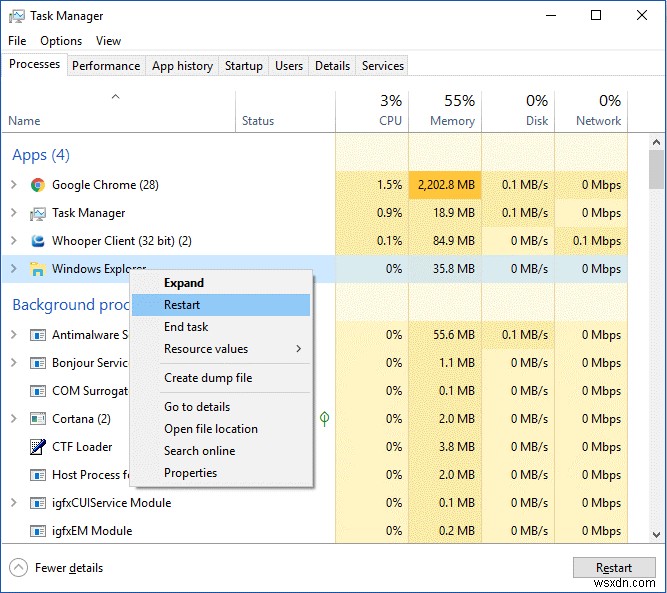The height and width of the screenshot is (593, 667).
Task: Choose Search online
Action: pyautogui.click(x=221, y=451)
